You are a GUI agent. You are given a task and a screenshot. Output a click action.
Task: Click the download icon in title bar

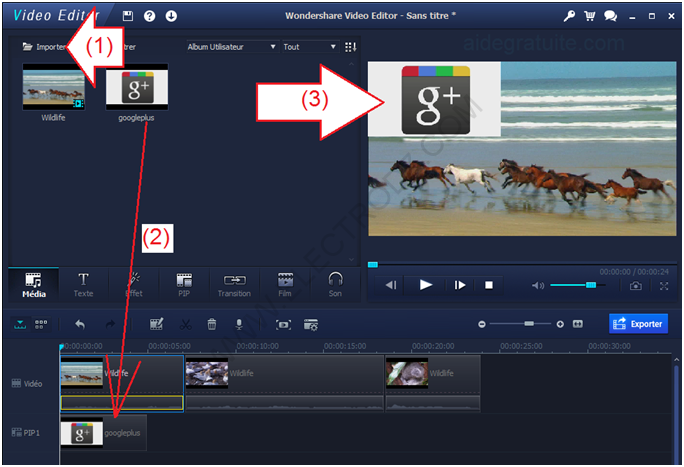[171, 16]
